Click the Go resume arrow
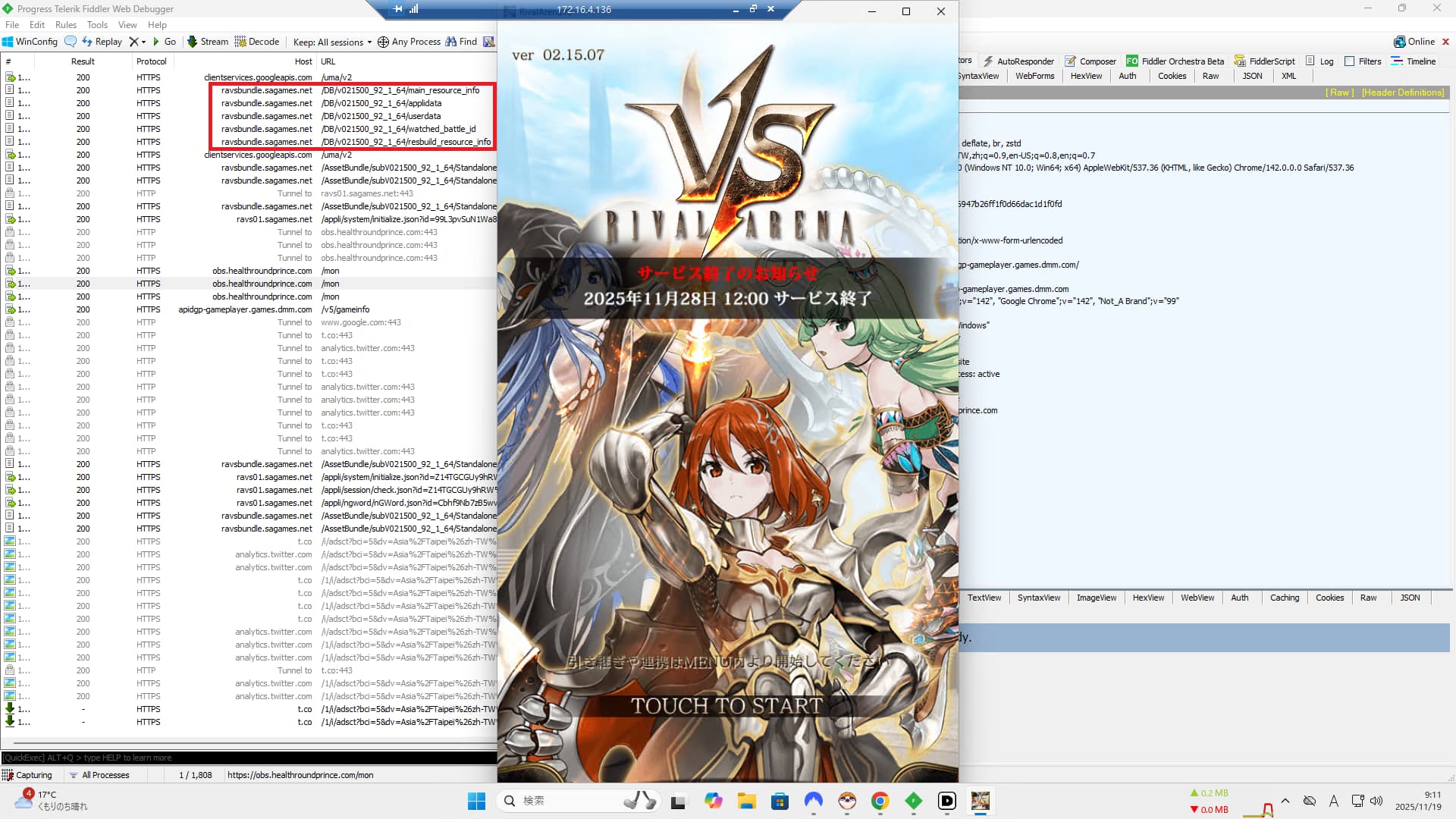 click(157, 42)
